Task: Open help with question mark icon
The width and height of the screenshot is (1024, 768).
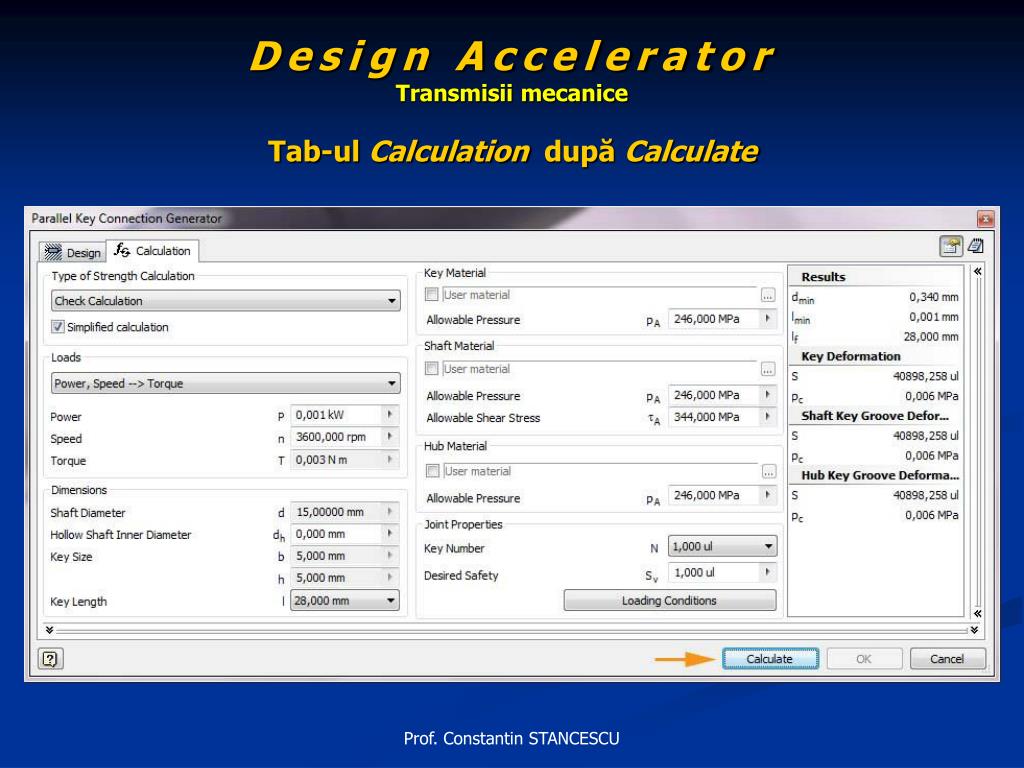Action: 50,659
